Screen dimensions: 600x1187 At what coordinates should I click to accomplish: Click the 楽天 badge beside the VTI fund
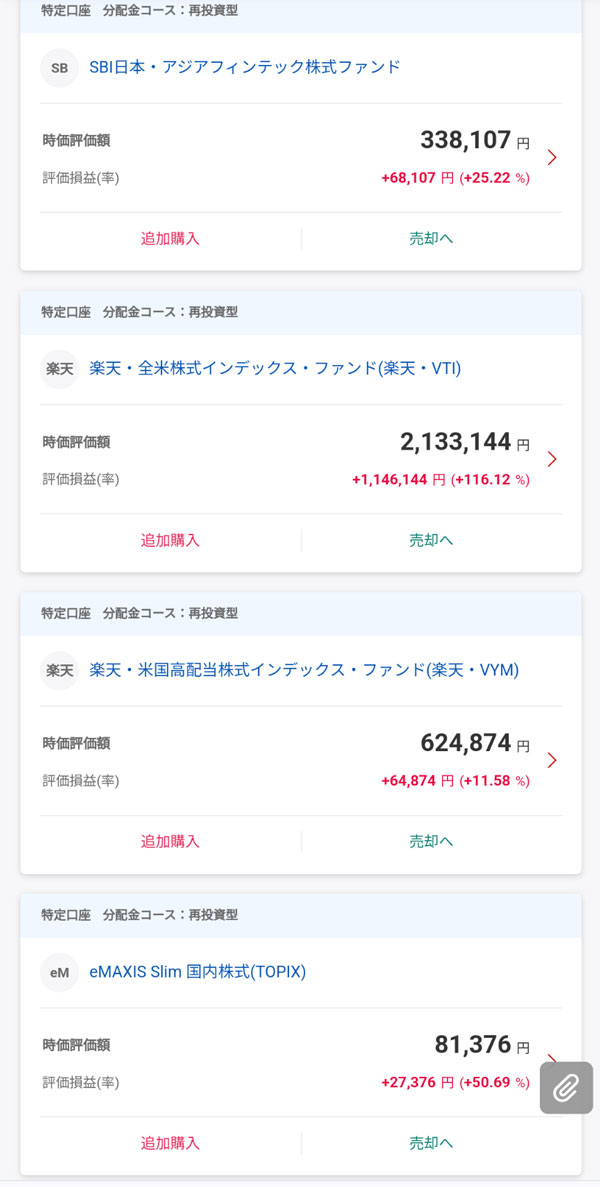[x=59, y=369]
